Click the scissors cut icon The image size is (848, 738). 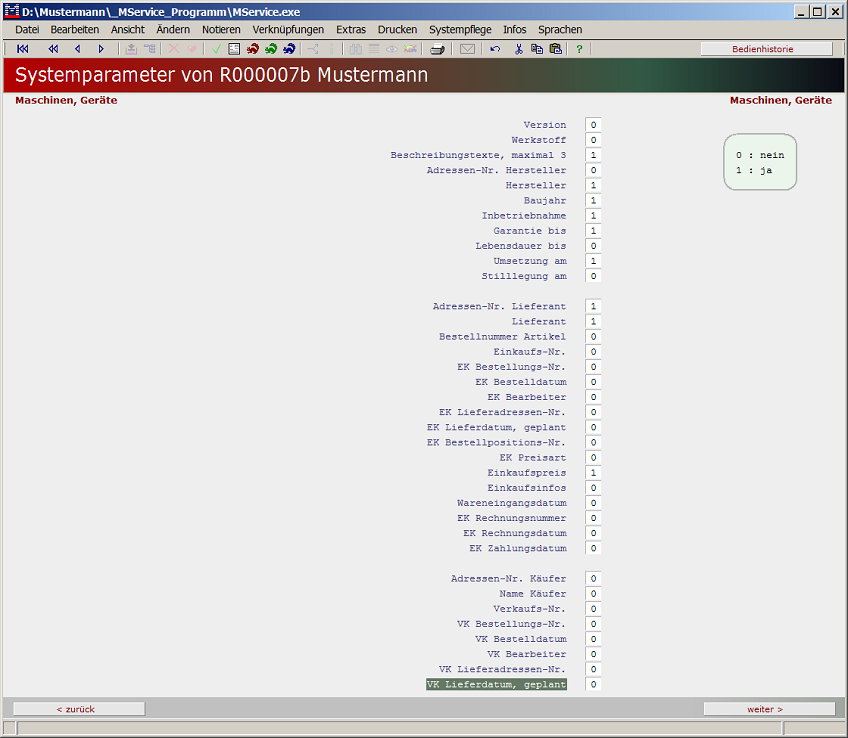click(519, 49)
